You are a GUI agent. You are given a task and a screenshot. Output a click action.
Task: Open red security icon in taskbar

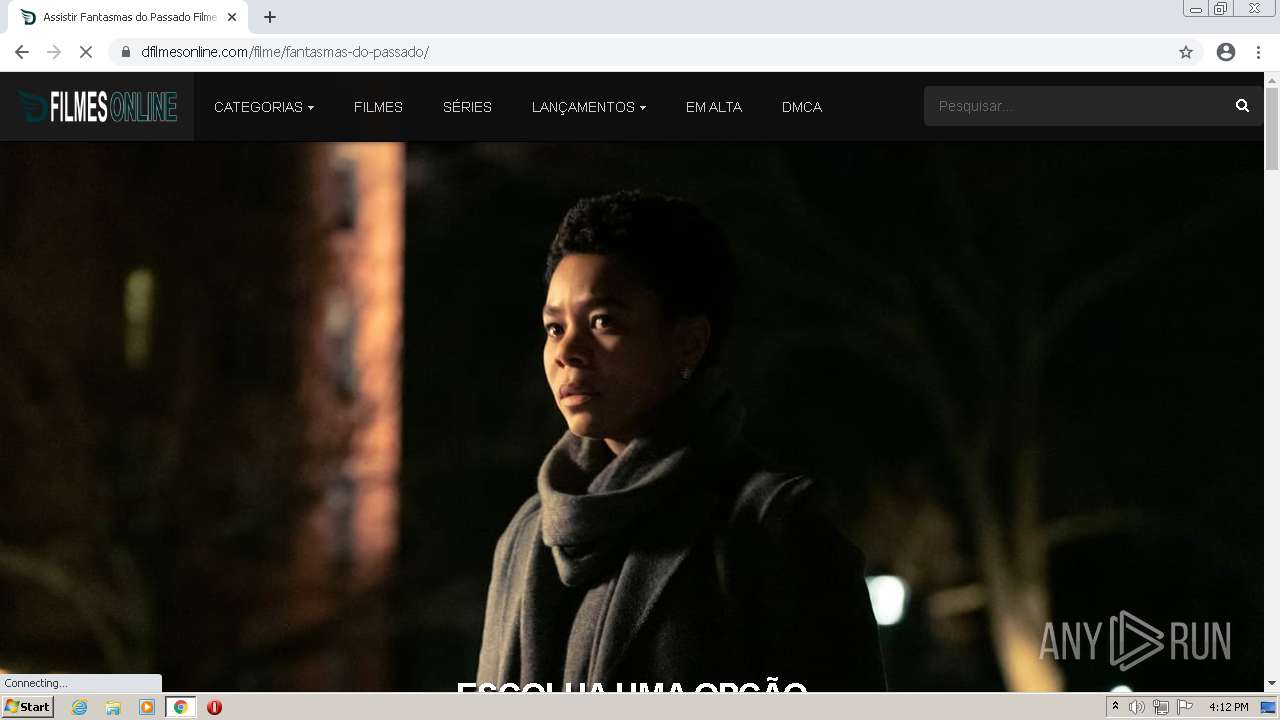[214, 707]
